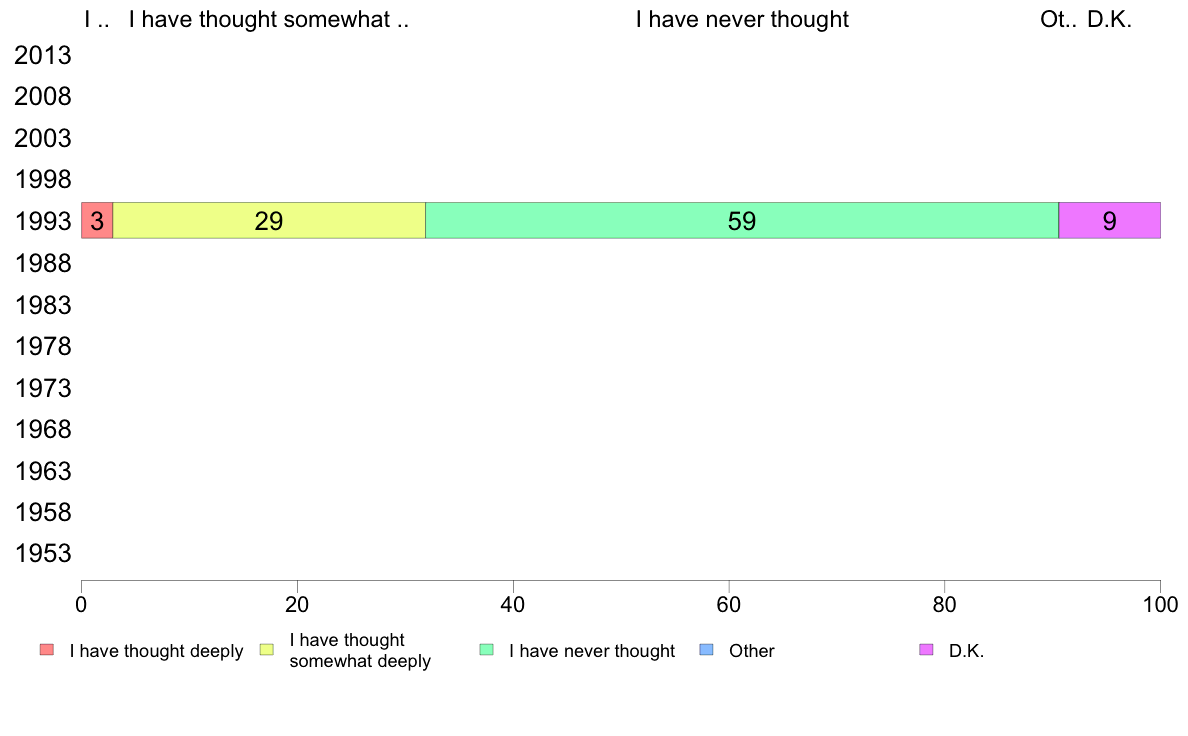Click the 'Ot..' column header at top
This screenshot has height=736, width=1188.
point(1058,19)
